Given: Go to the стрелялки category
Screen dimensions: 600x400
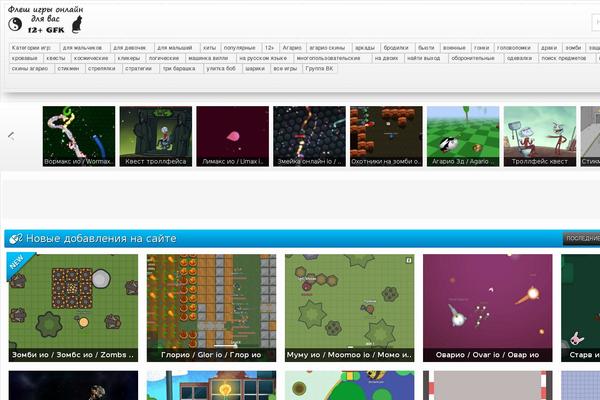Looking at the screenshot, I should tap(101, 69).
